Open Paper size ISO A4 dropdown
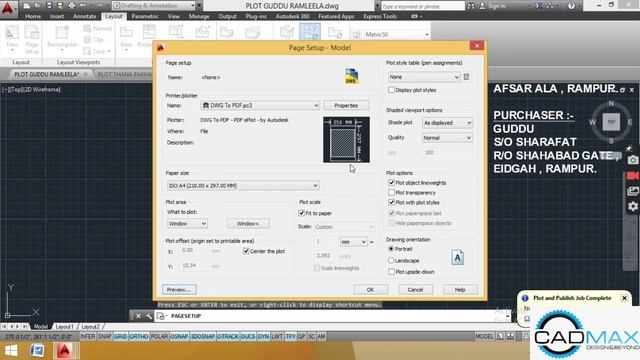The width and height of the screenshot is (640, 360). tap(243, 185)
